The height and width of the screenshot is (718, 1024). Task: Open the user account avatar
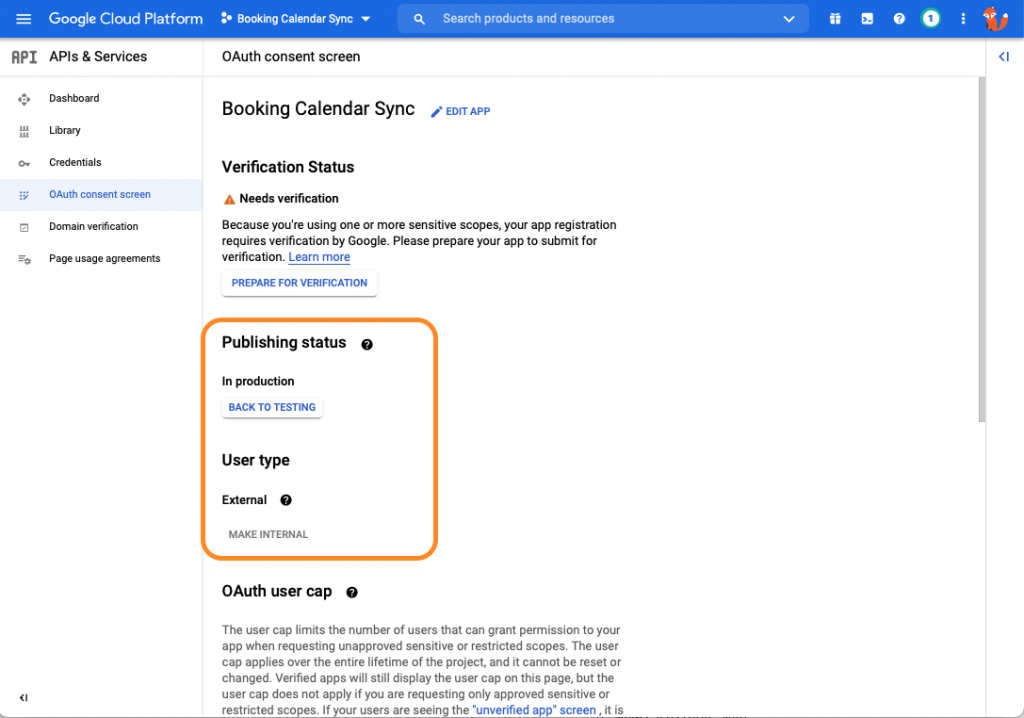coord(995,18)
